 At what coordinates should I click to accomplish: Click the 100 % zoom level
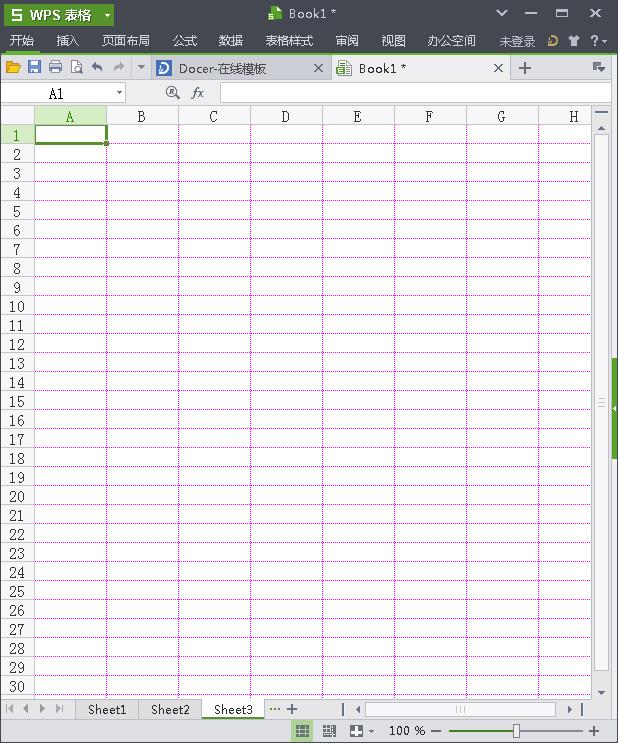point(407,731)
